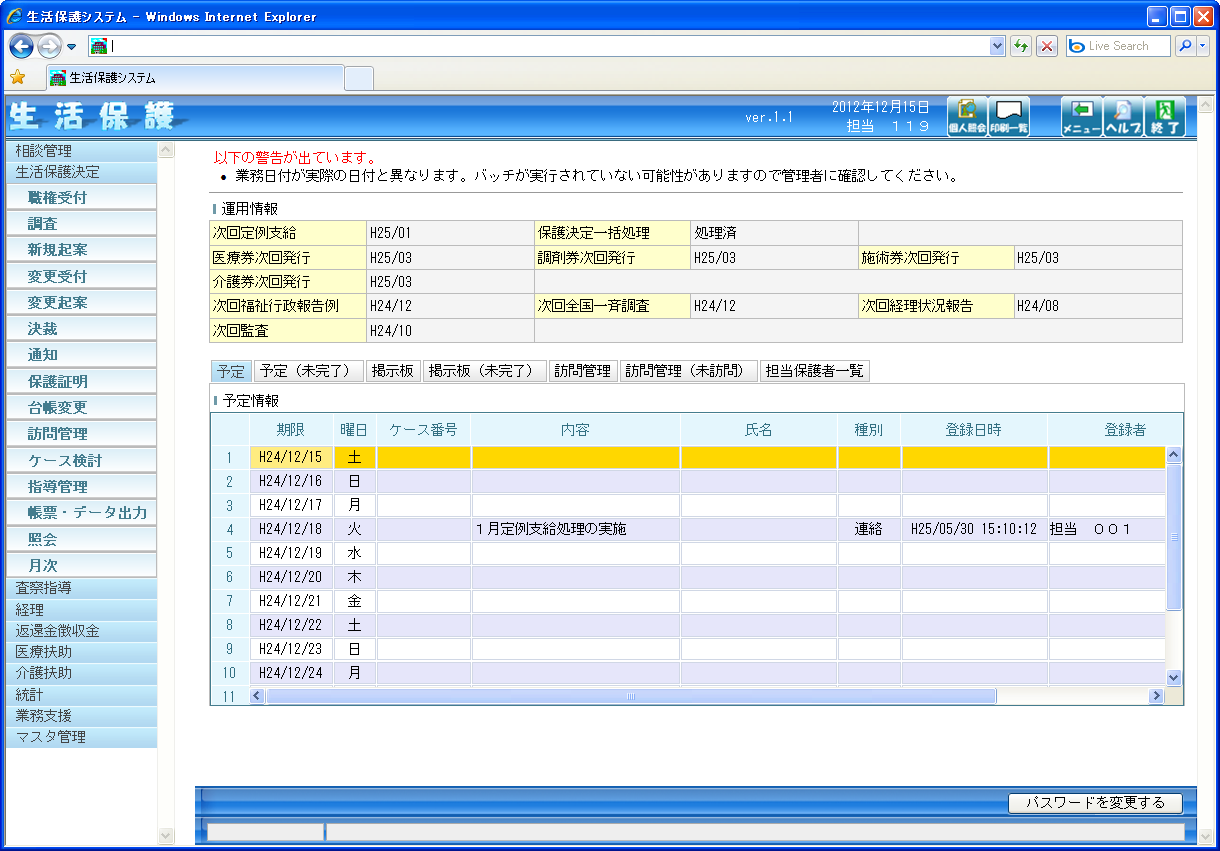Click the 終了 exit icon
The image size is (1220, 851).
click(1165, 117)
